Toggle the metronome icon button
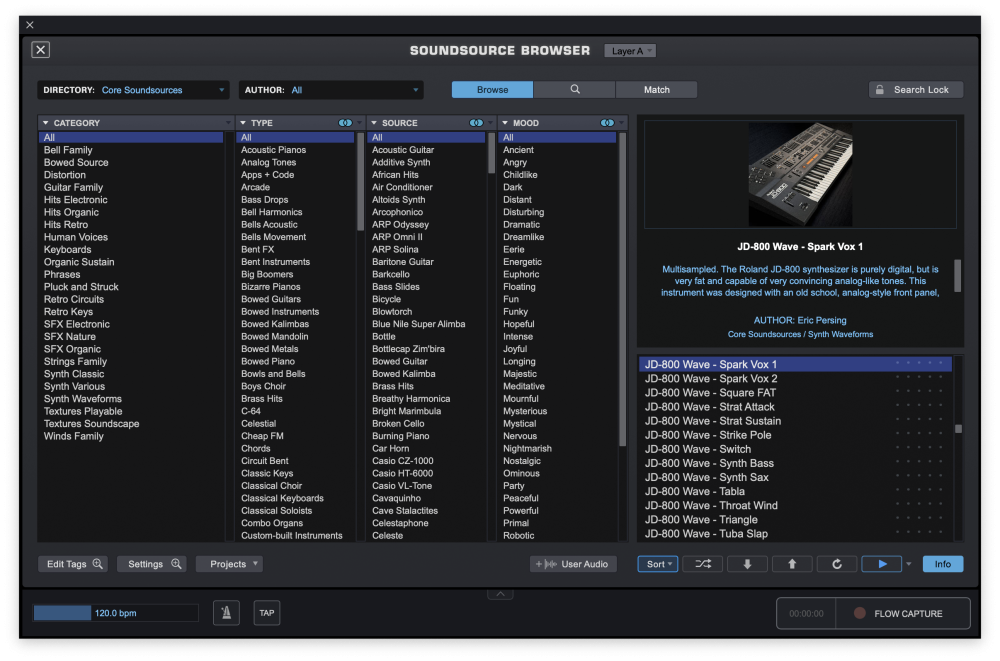This screenshot has height=661, width=1000. [226, 613]
